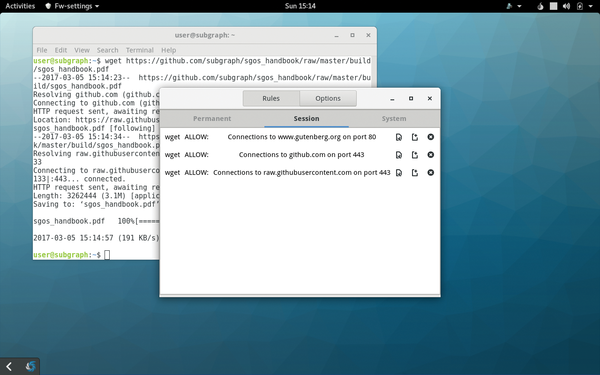
Task: Show the Rules view in firewall settings
Action: 271,98
